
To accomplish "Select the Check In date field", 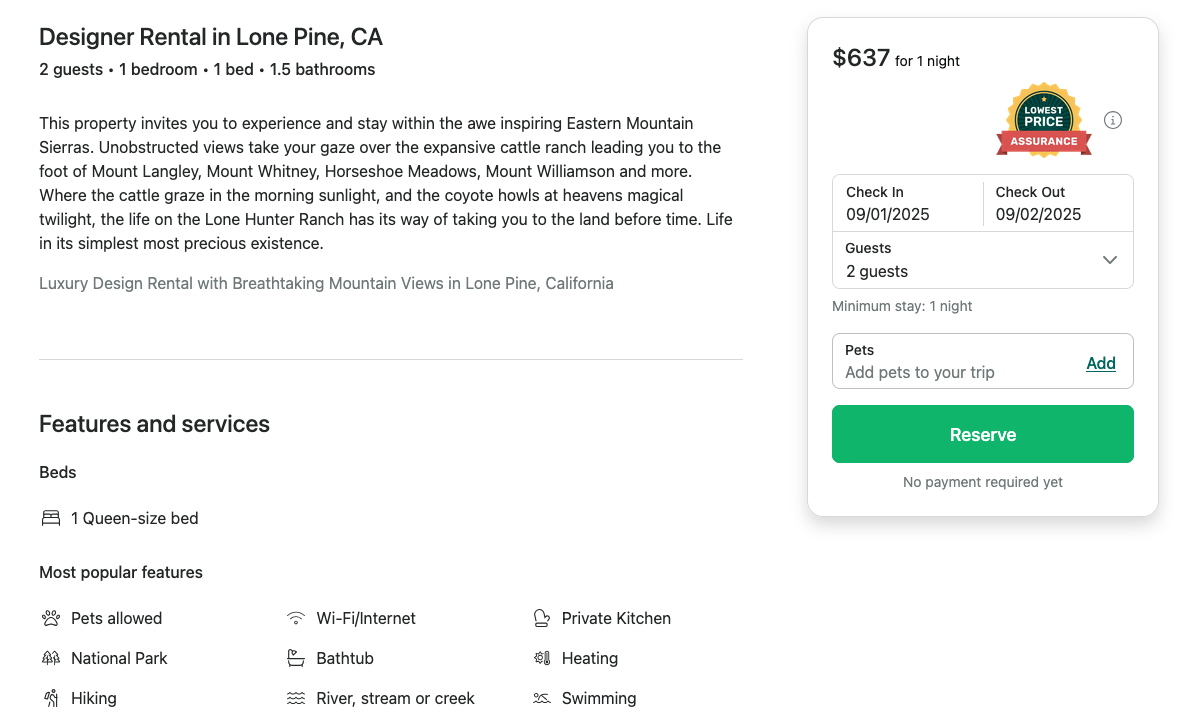I will (x=907, y=203).
